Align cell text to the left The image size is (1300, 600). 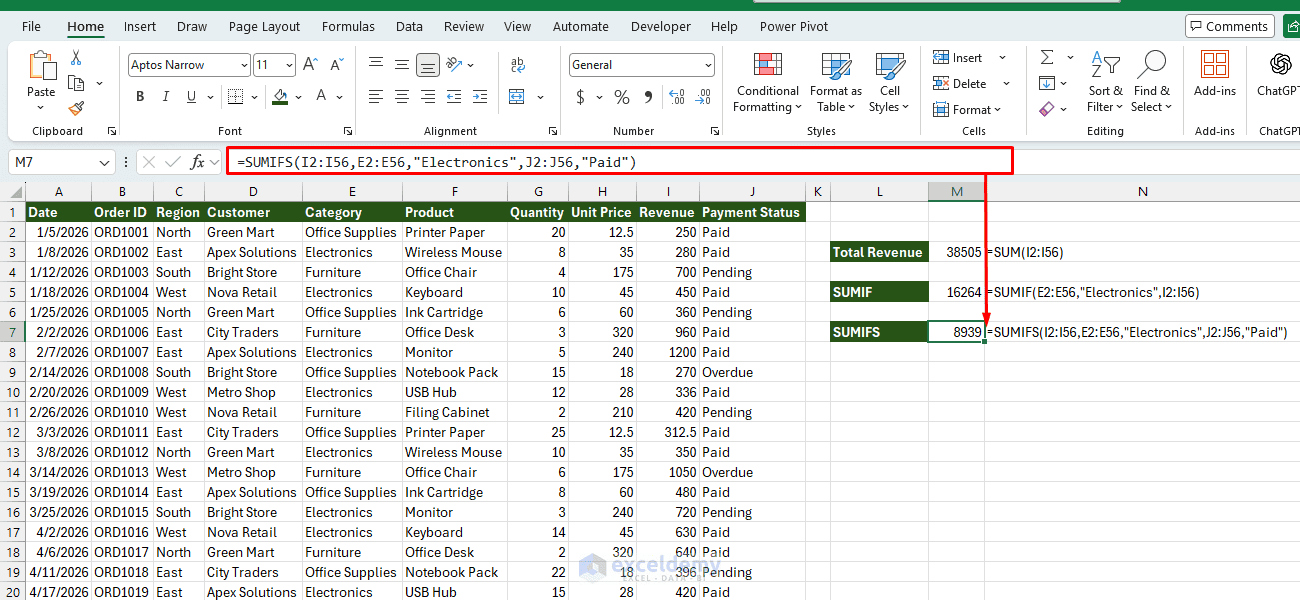[x=376, y=97]
